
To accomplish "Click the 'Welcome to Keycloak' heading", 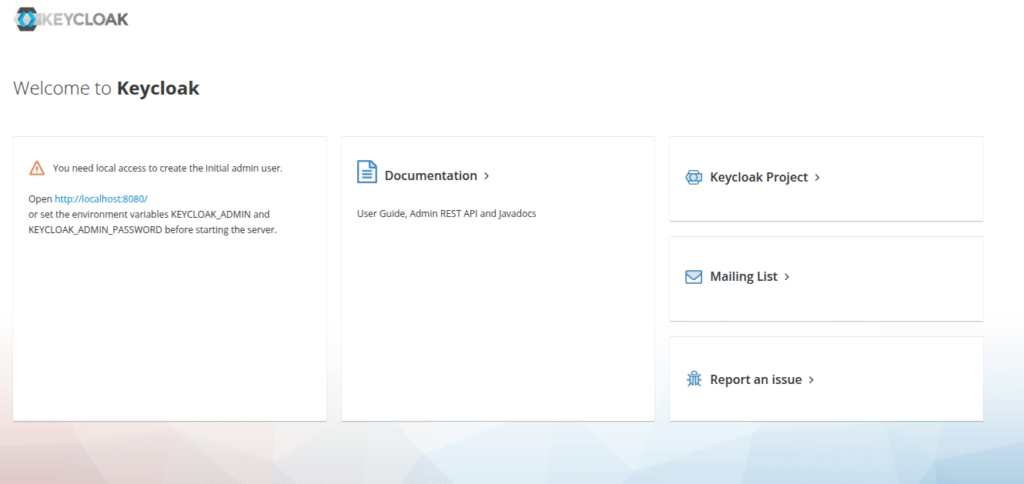I will pos(106,88).
